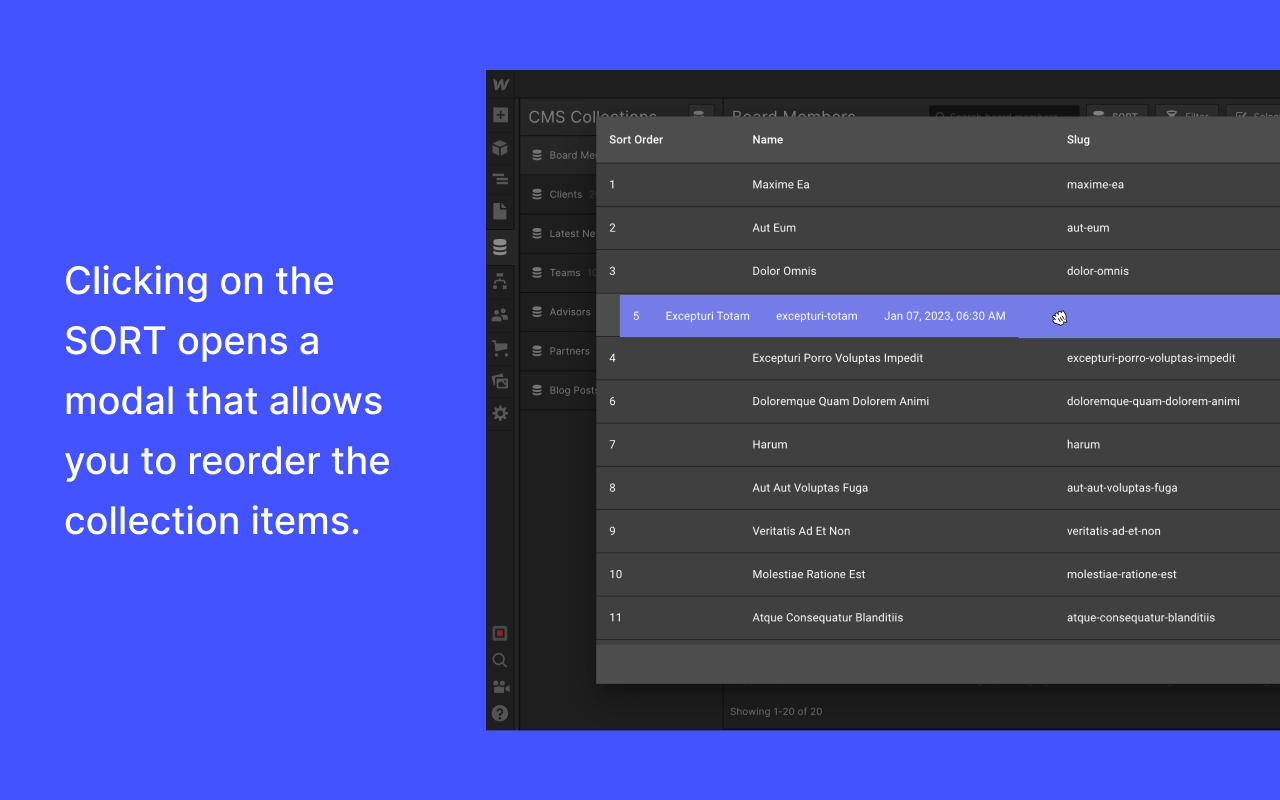Screen dimensions: 1280x800
Task: Select the Maxime Ea row
Action: 938,185
